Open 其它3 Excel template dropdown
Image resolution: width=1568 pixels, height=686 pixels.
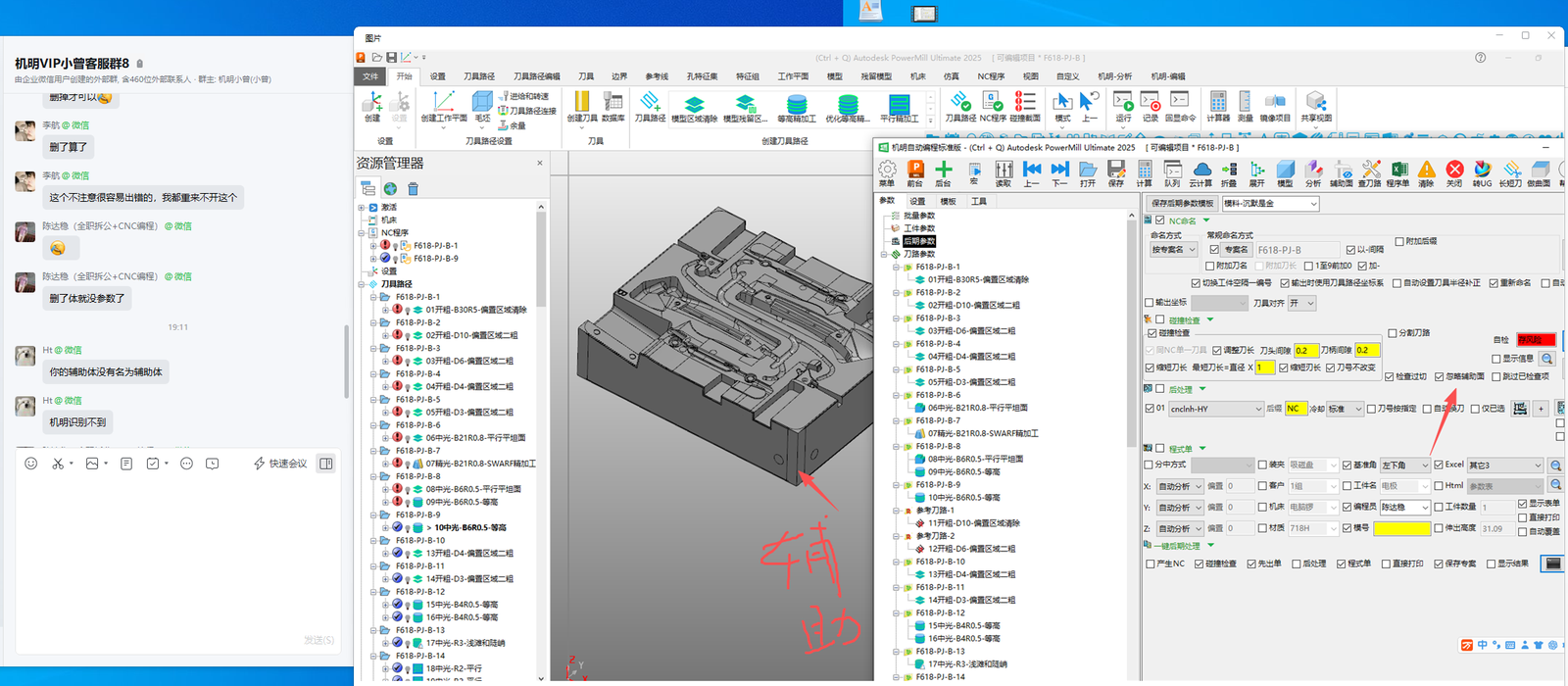tap(1505, 465)
